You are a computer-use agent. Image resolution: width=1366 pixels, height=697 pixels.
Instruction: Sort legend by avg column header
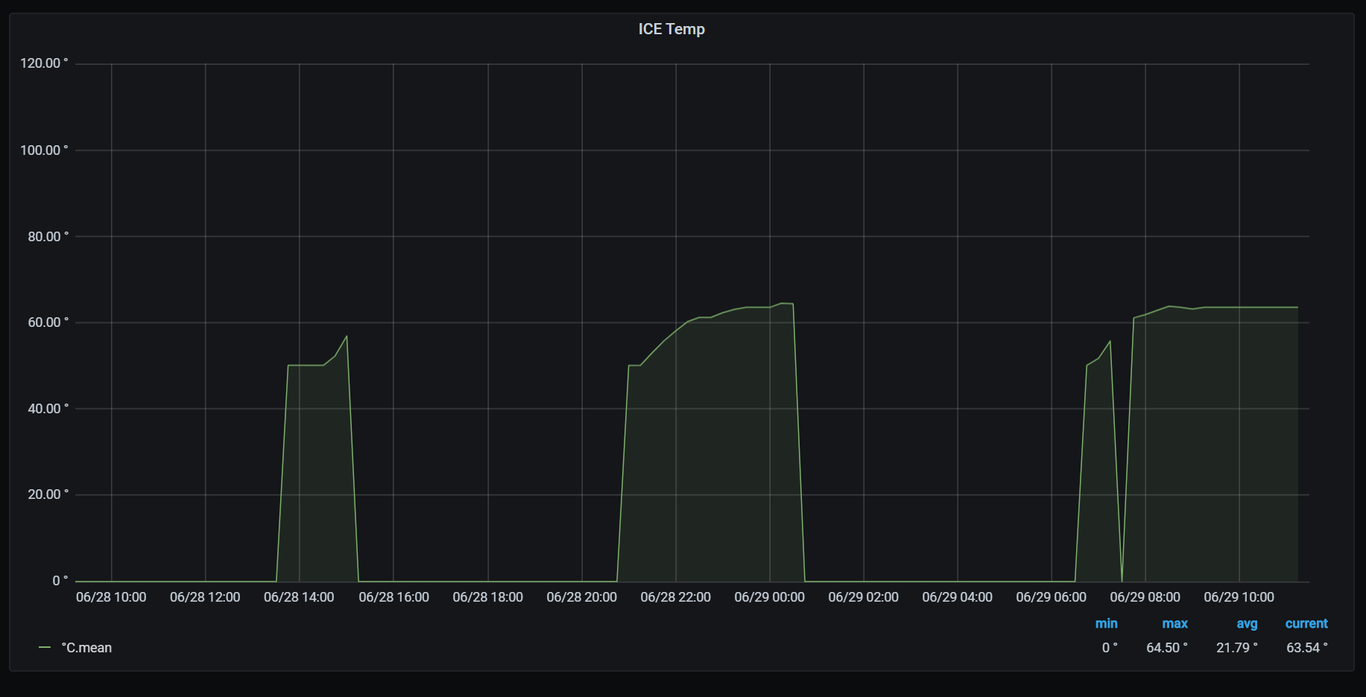coord(1246,623)
